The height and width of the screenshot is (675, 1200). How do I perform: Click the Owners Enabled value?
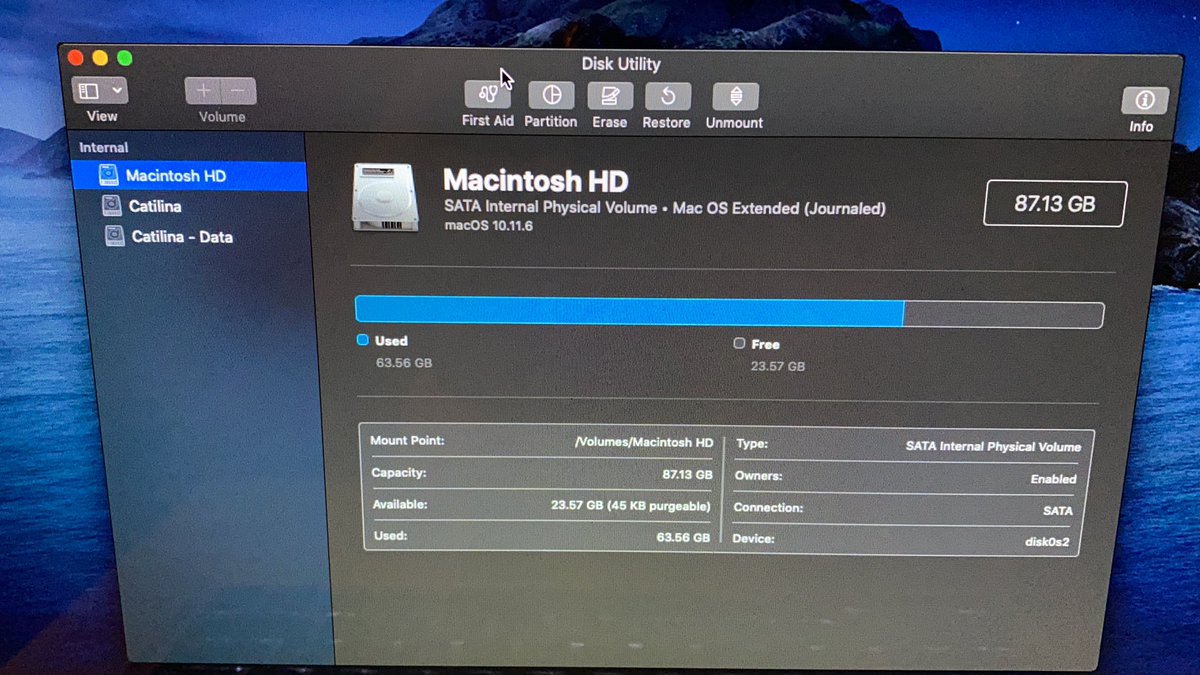[x=1053, y=479]
